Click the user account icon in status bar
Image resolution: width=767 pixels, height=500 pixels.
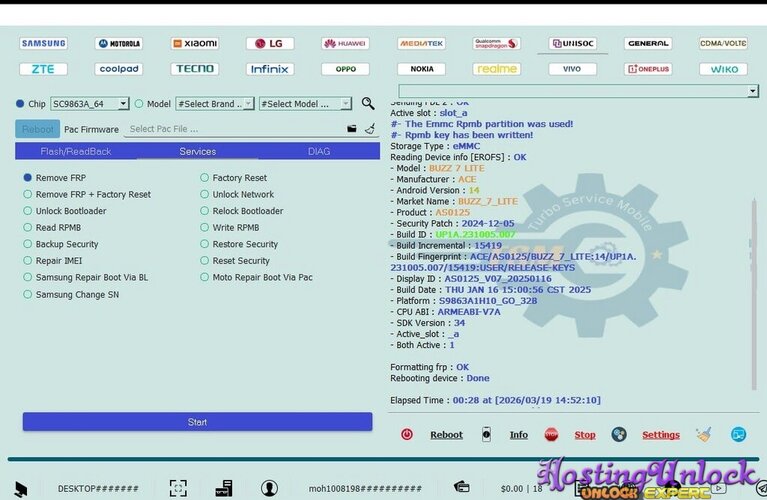270,488
